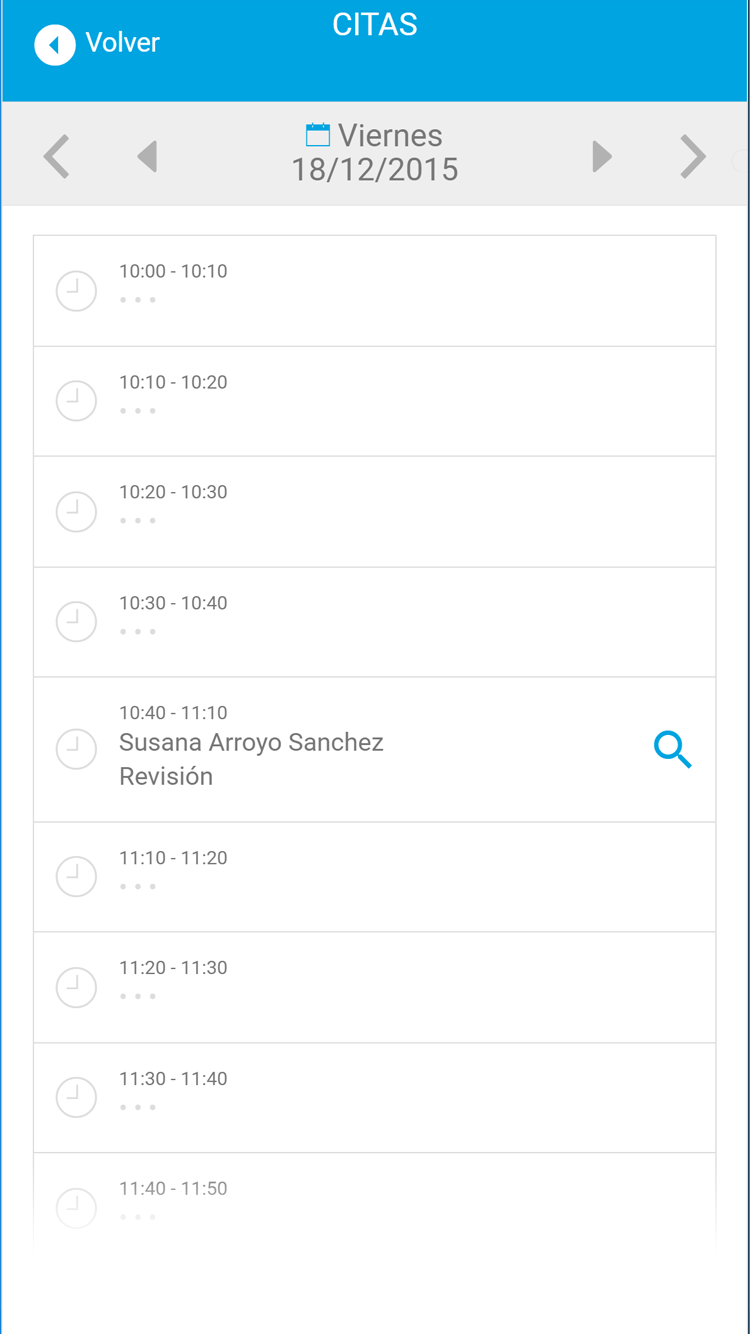Open the calendar date picker icon

pyautogui.click(x=318, y=135)
